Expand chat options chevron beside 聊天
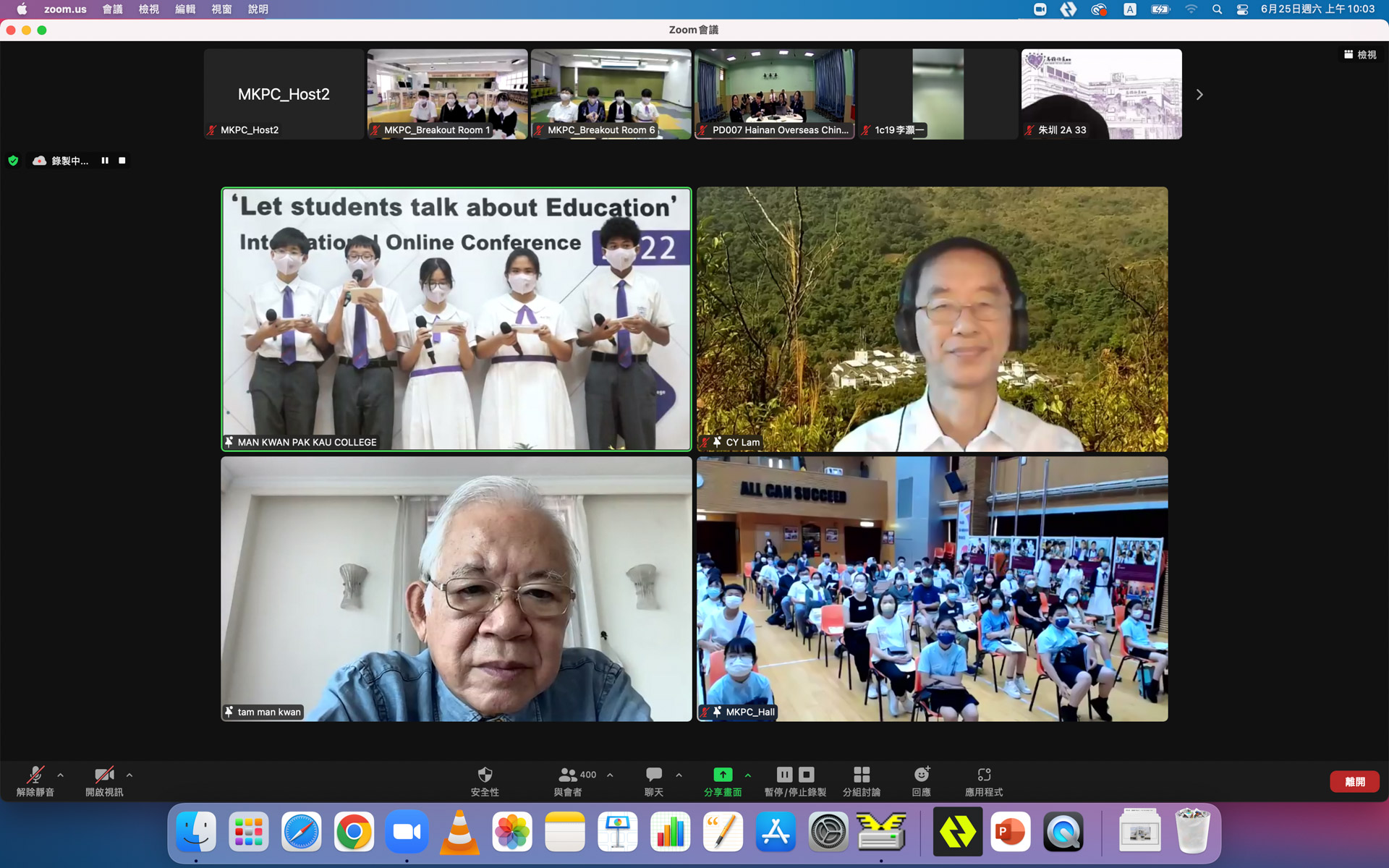Image resolution: width=1389 pixels, height=868 pixels. [679, 775]
